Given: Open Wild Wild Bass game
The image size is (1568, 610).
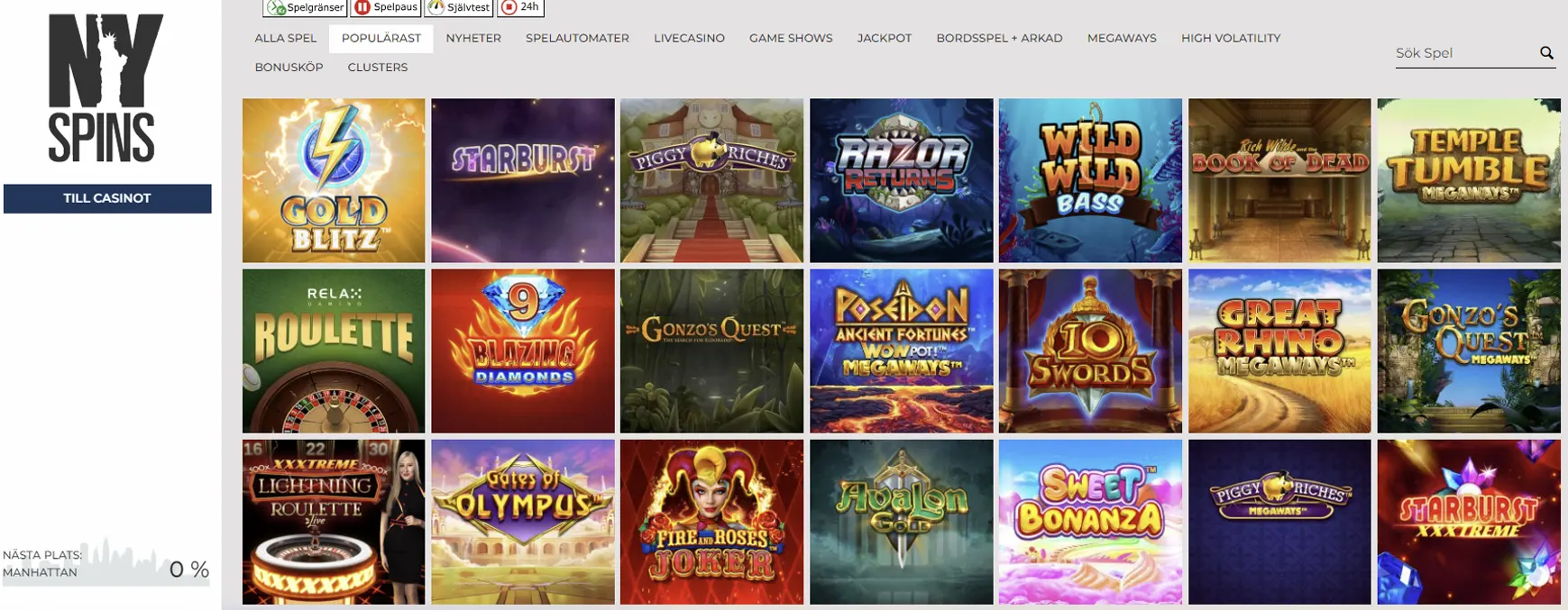Looking at the screenshot, I should coord(1090,180).
